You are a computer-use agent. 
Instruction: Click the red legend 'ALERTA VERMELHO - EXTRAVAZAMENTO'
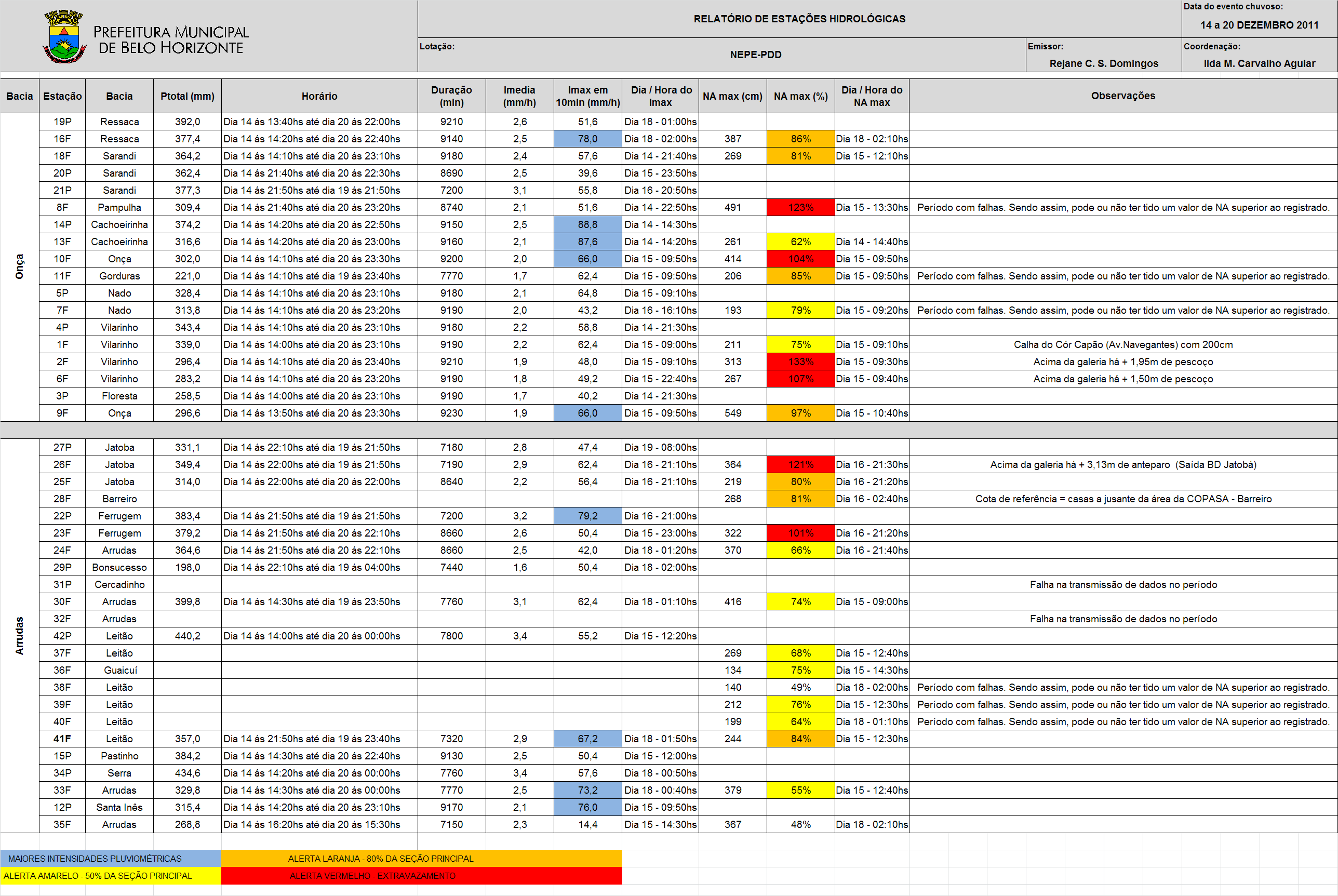tap(422, 875)
